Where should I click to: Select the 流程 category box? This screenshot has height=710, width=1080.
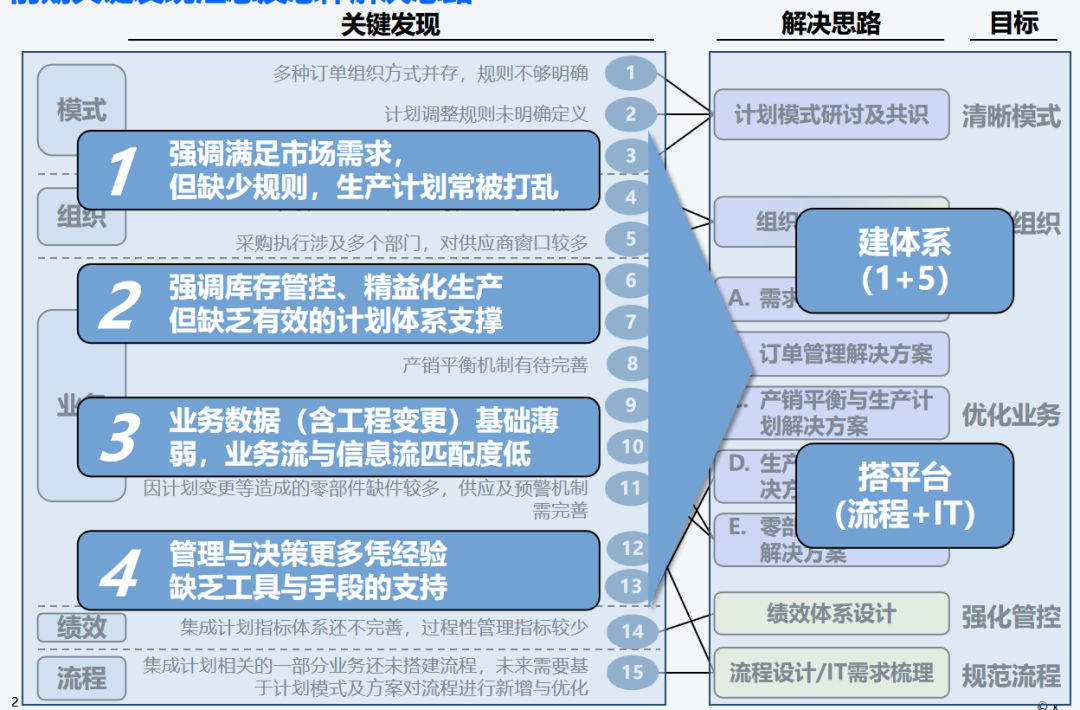click(82, 678)
